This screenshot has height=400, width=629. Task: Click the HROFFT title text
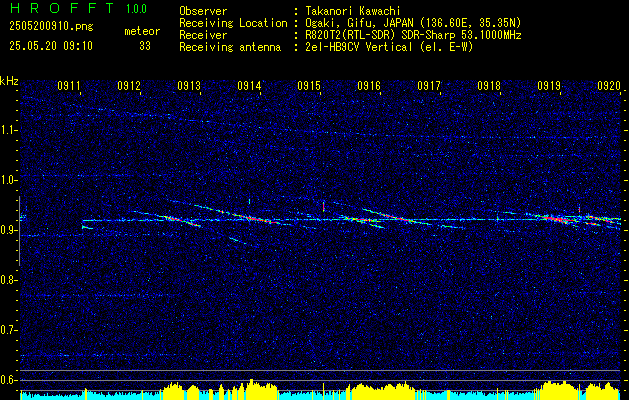tap(62, 8)
